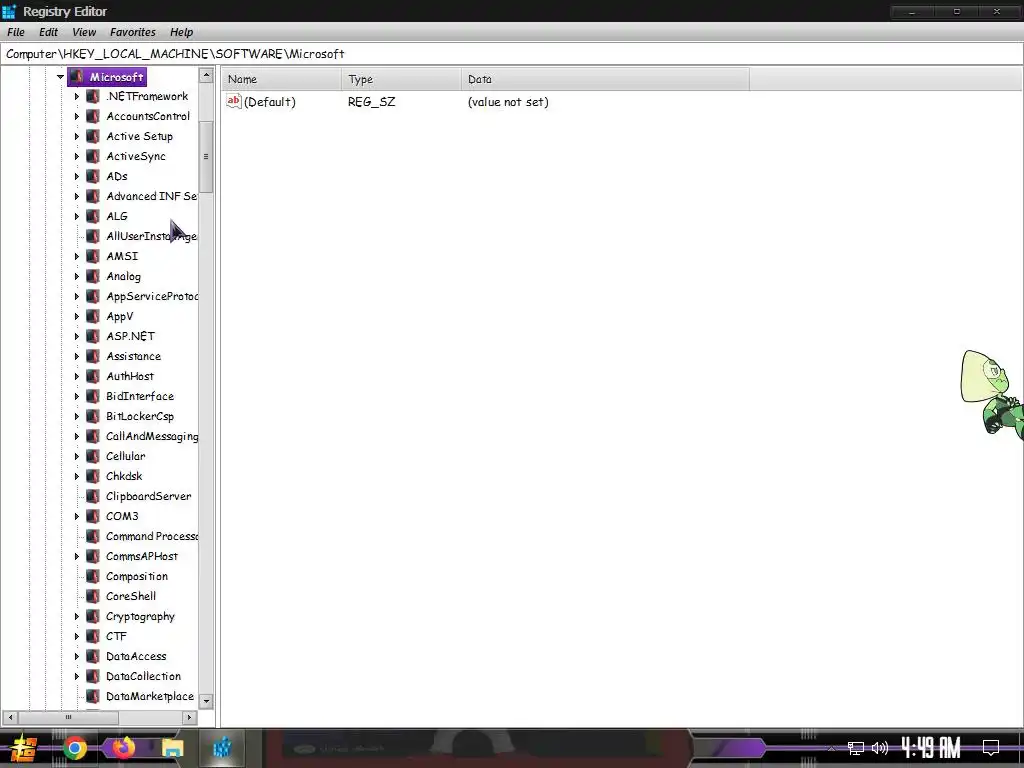
Task: Click the DataAccess key folder icon
Action: (93, 656)
